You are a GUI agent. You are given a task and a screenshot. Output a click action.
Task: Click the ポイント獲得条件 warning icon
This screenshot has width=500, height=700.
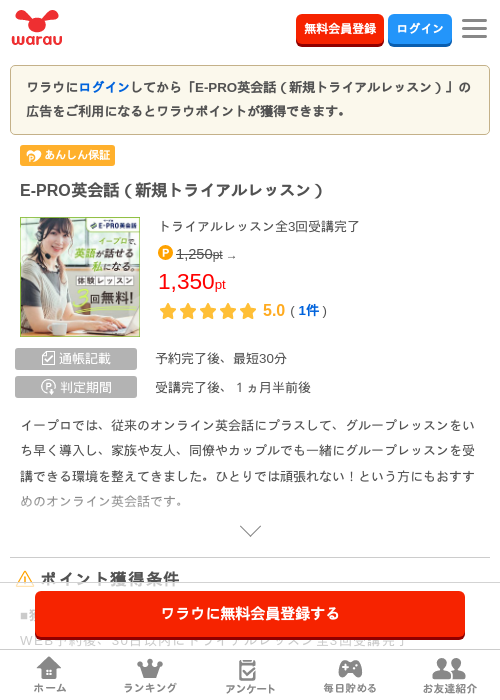[x=25, y=579]
